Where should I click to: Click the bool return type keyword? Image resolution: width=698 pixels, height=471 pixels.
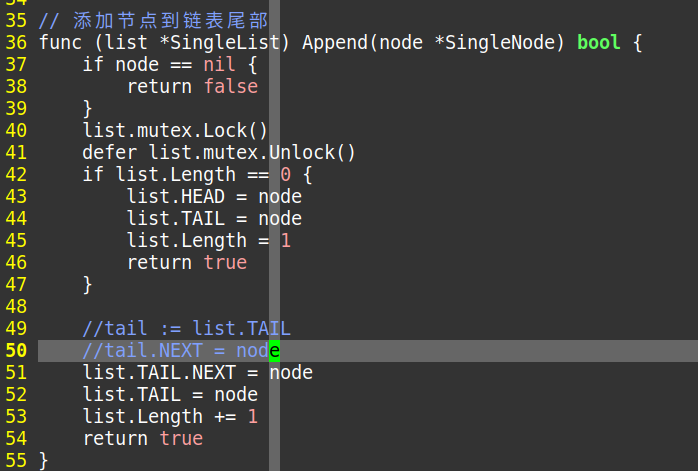tap(598, 43)
